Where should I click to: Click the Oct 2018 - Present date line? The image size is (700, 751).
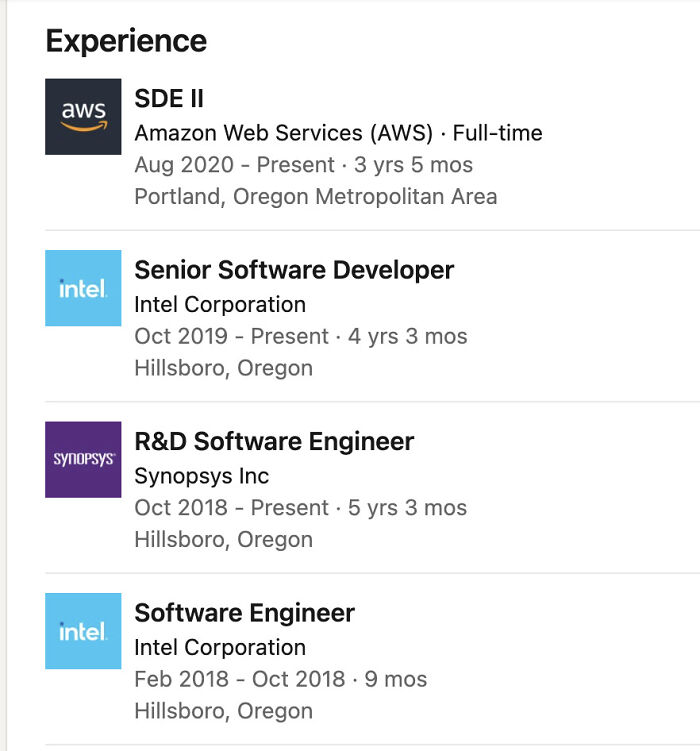pos(300,507)
